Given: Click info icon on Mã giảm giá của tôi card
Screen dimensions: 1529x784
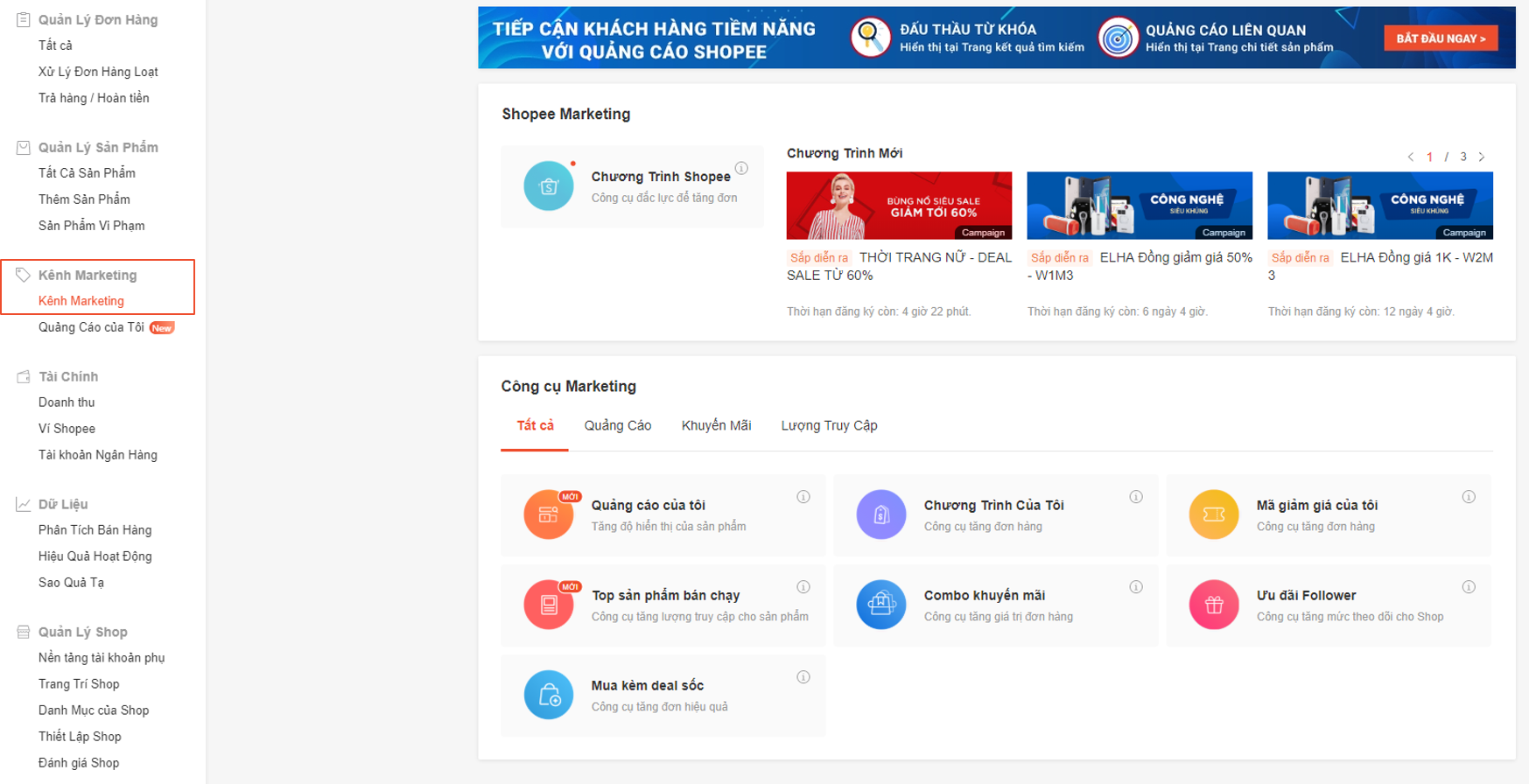Looking at the screenshot, I should point(1469,497).
